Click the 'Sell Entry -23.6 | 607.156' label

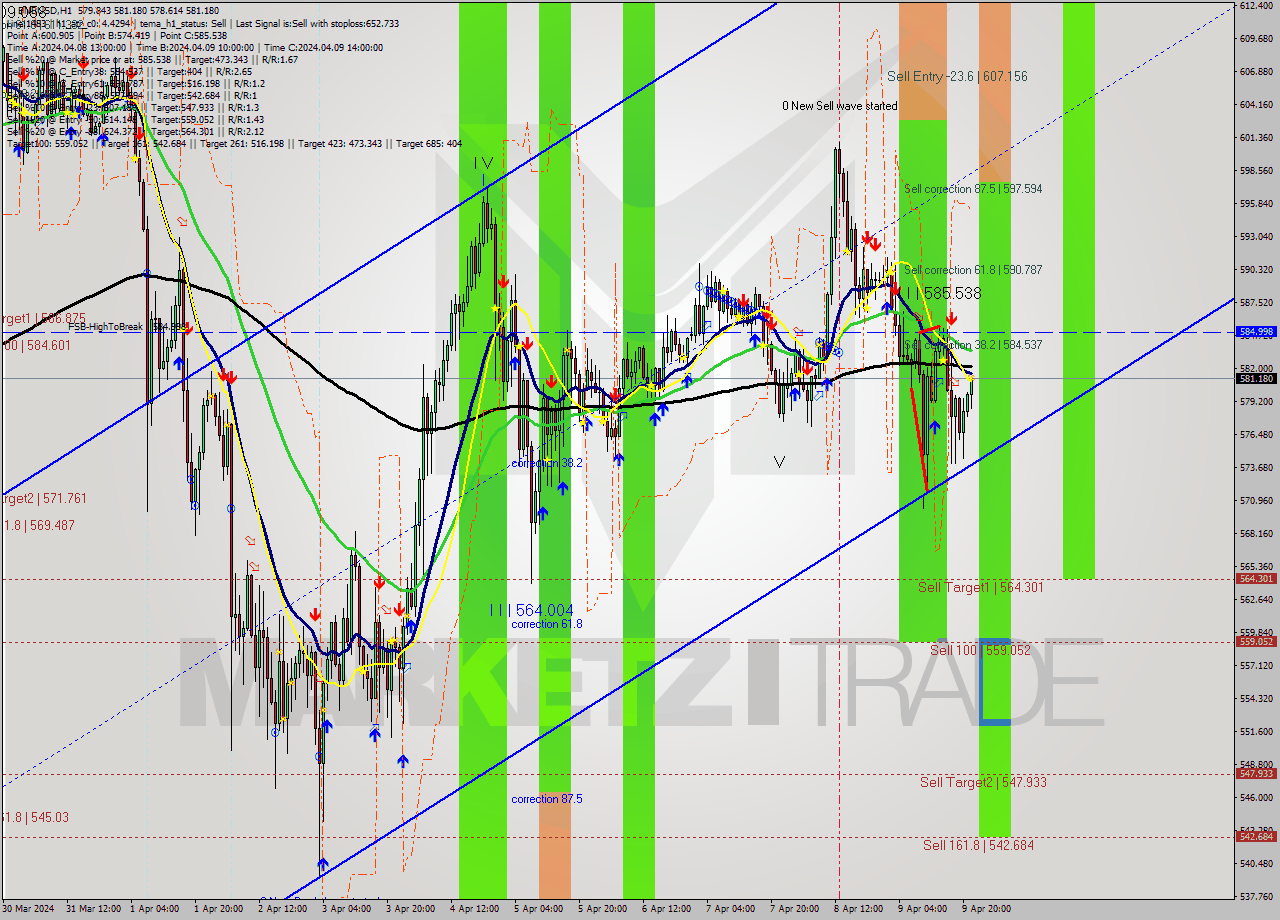tap(957, 76)
